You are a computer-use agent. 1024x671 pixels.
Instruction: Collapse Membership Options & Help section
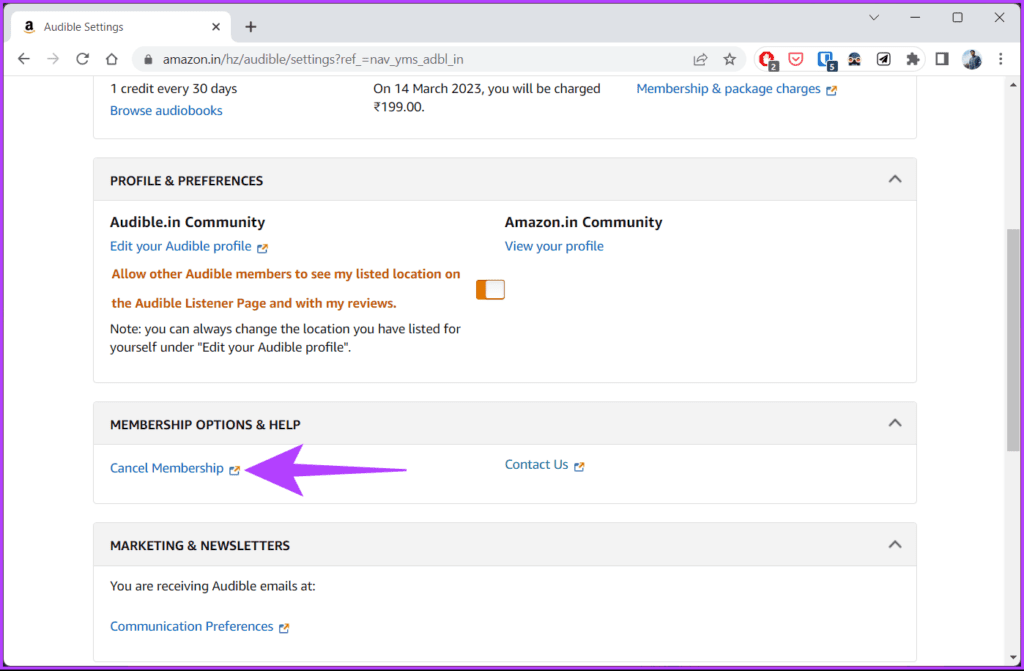click(x=895, y=423)
